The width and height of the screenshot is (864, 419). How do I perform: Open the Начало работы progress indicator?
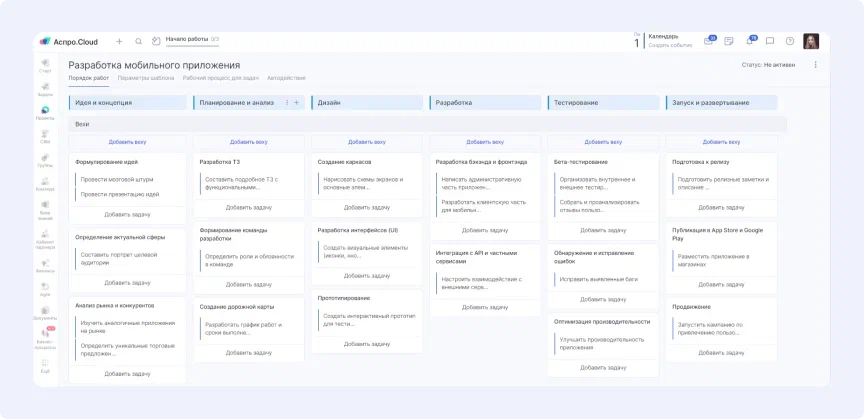(192, 39)
